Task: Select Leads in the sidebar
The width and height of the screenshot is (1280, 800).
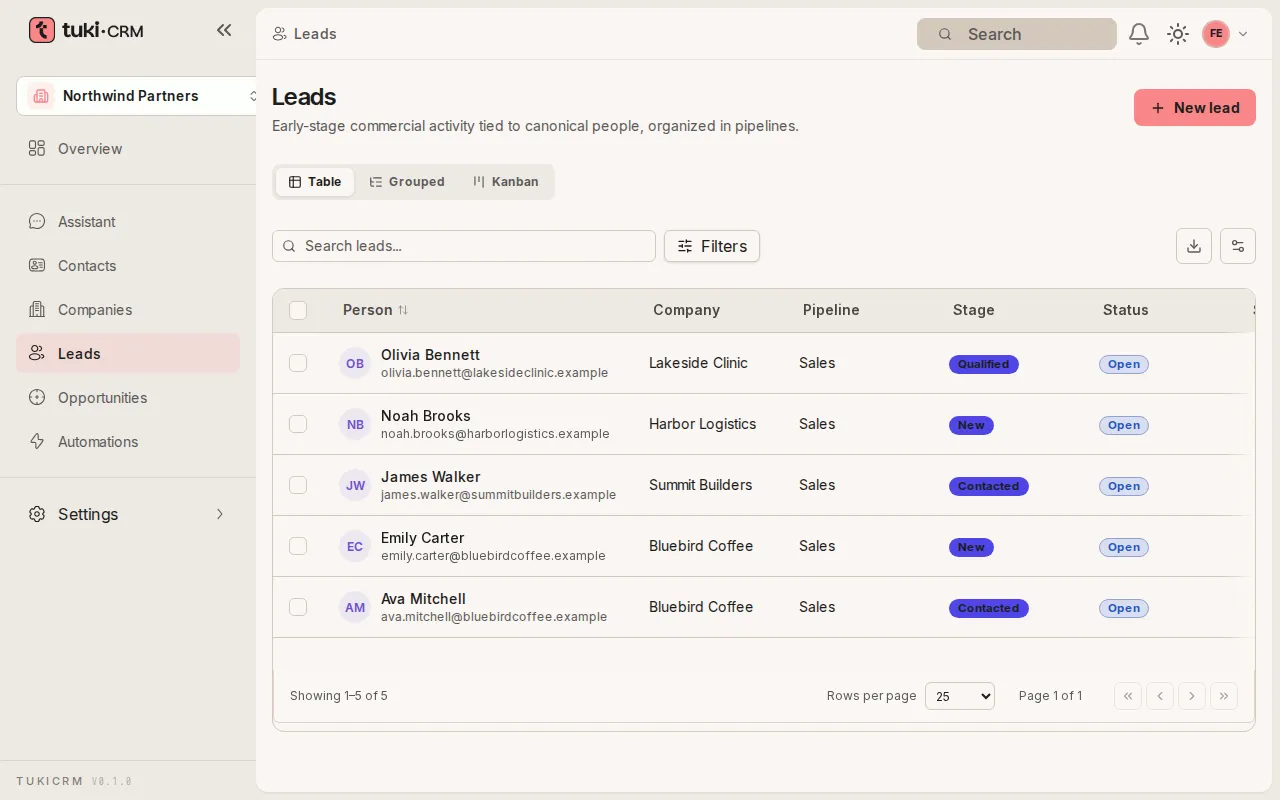Action: point(128,354)
